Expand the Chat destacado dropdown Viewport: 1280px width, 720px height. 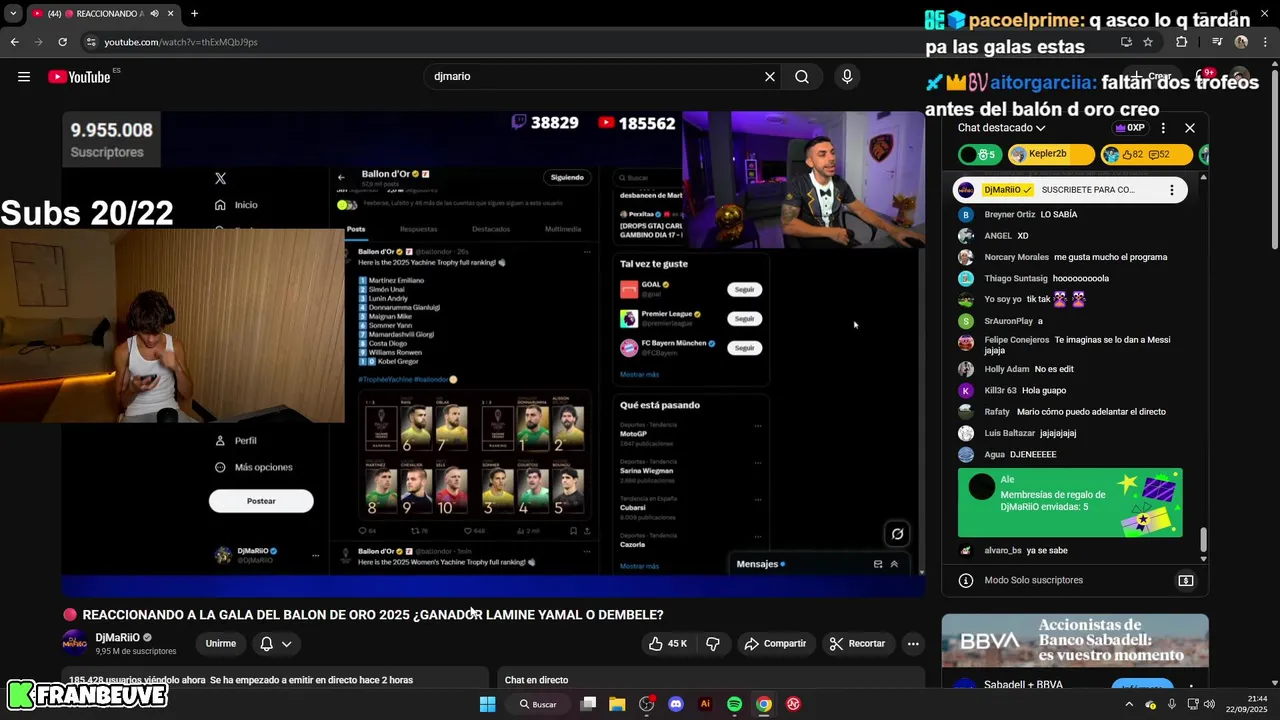[x=1001, y=128]
